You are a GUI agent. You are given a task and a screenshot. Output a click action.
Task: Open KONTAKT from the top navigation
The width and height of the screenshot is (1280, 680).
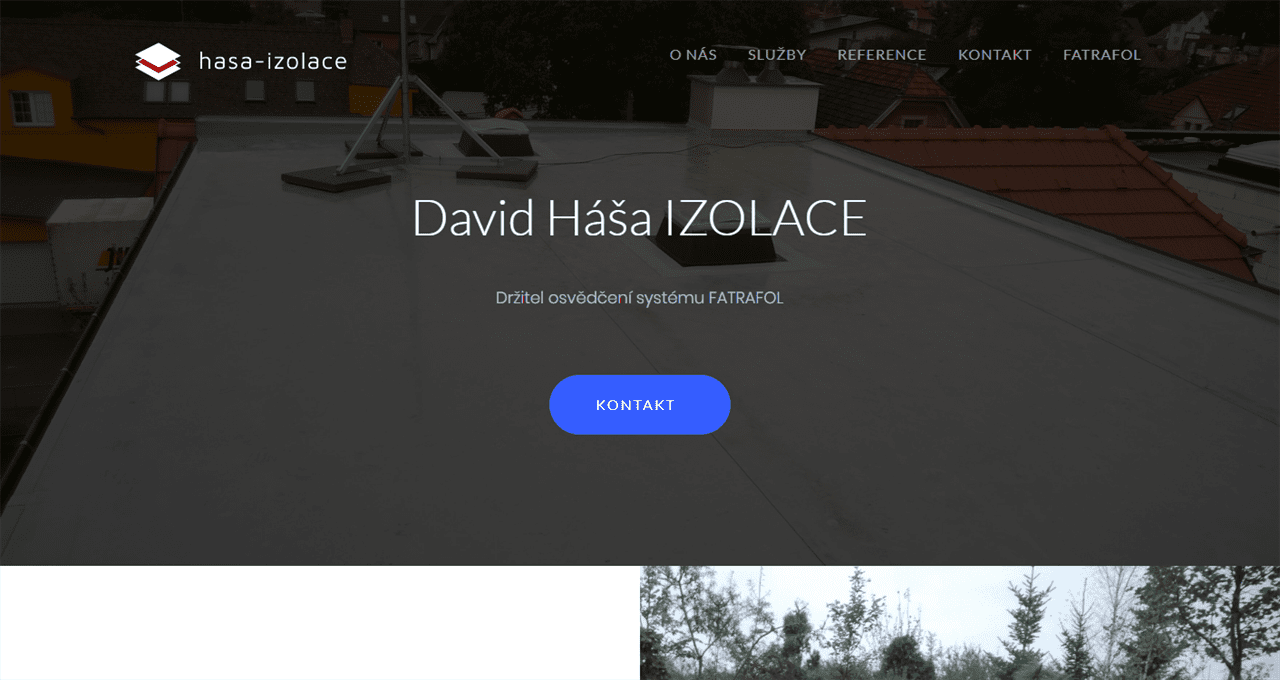click(995, 55)
